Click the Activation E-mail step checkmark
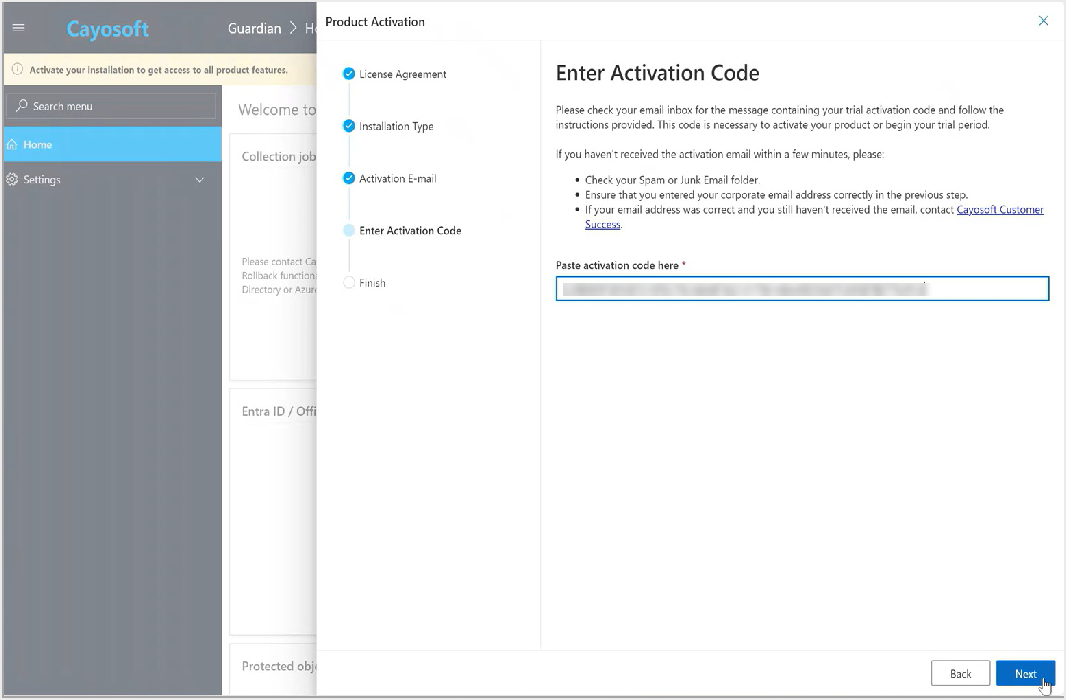Image resolution: width=1066 pixels, height=700 pixels. tap(349, 178)
